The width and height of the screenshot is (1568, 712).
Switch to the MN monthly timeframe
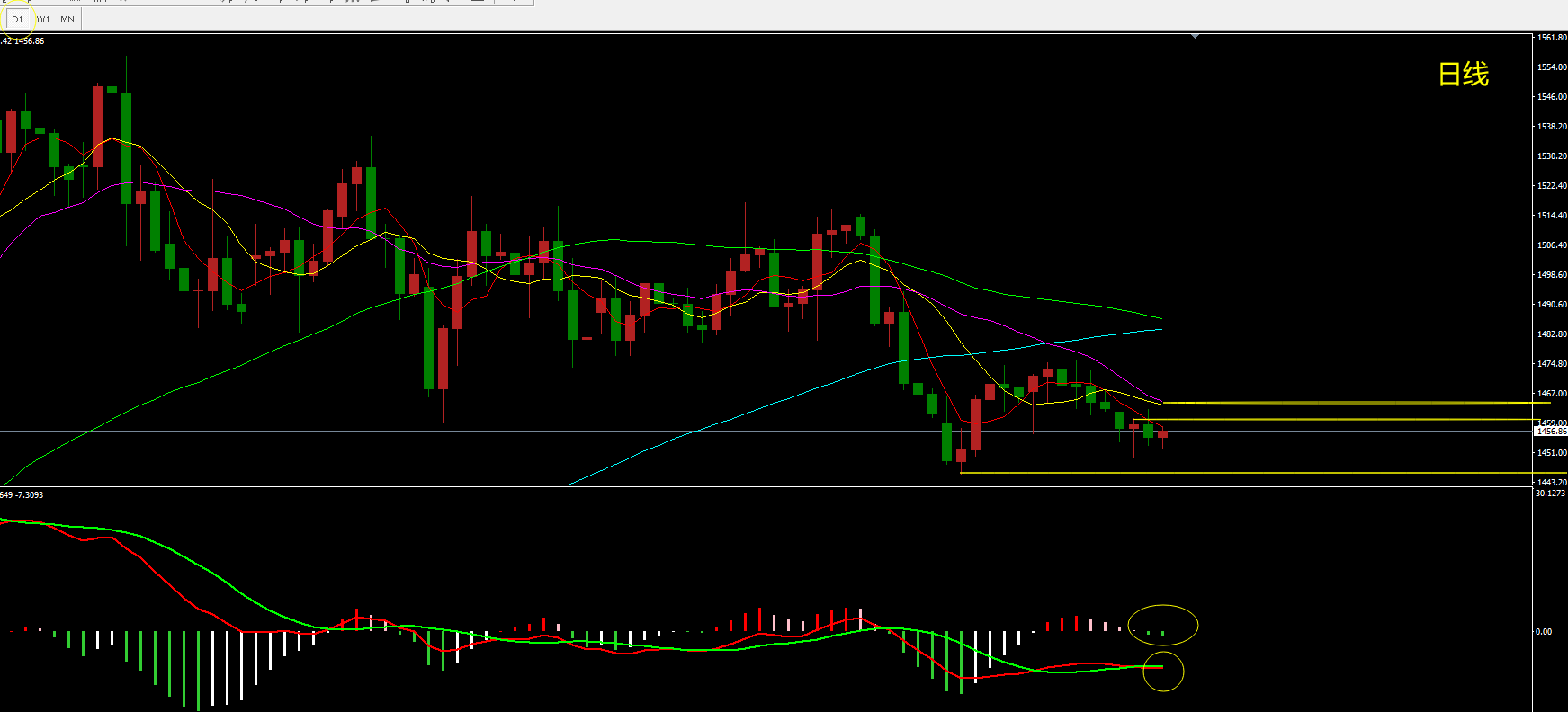click(67, 19)
